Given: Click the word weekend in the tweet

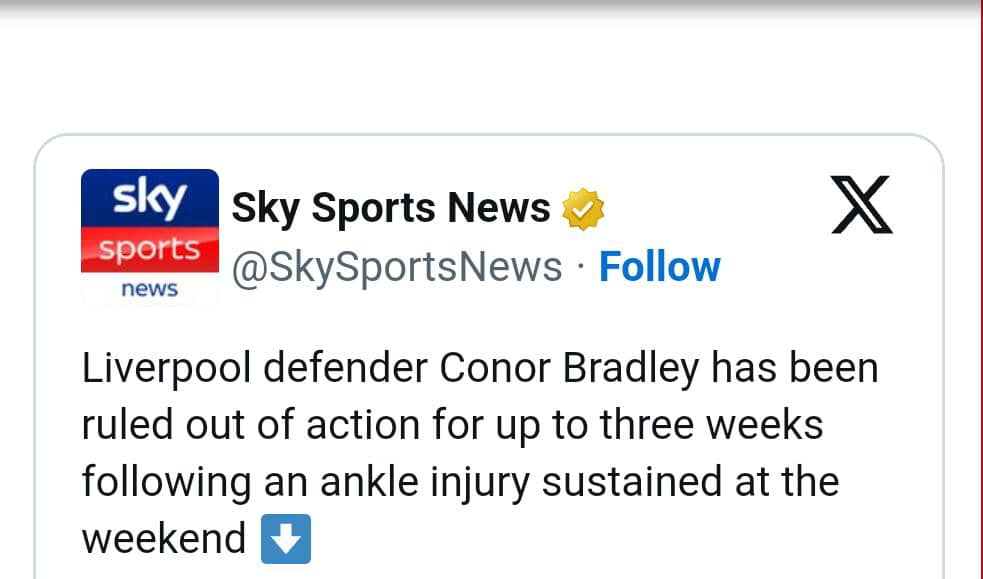Looking at the screenshot, I should [164, 539].
